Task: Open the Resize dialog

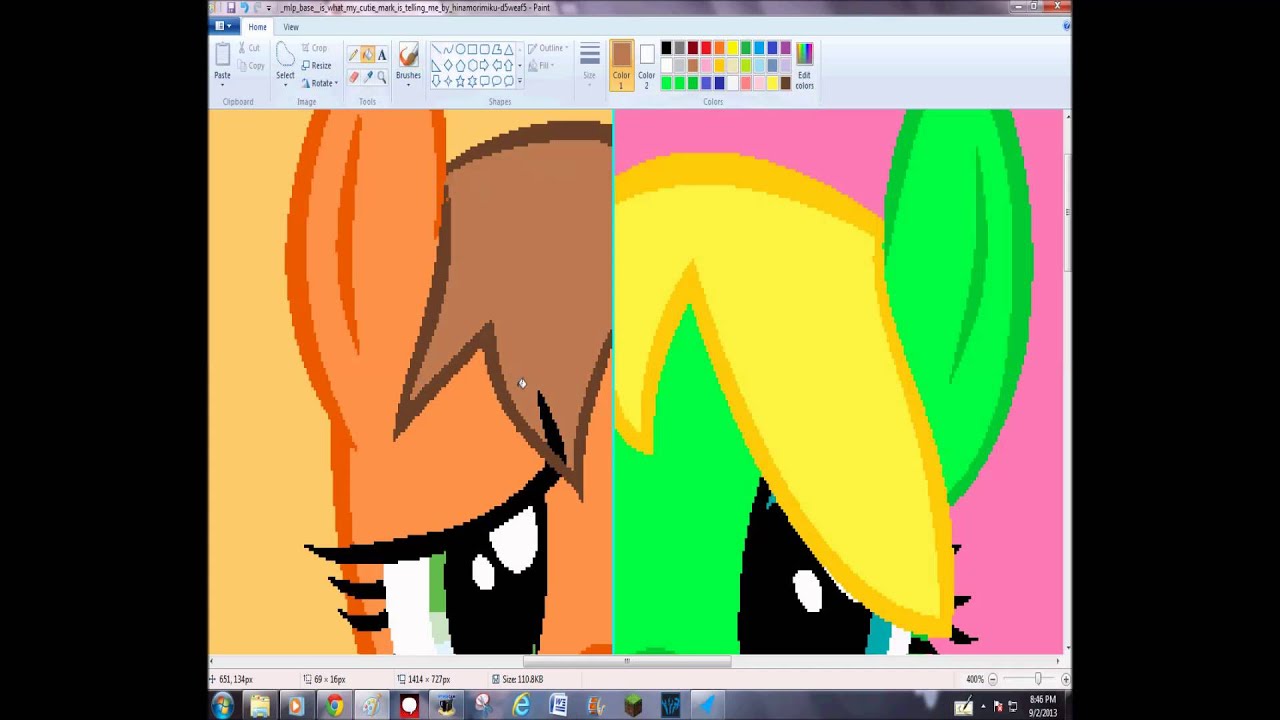Action: [x=317, y=66]
